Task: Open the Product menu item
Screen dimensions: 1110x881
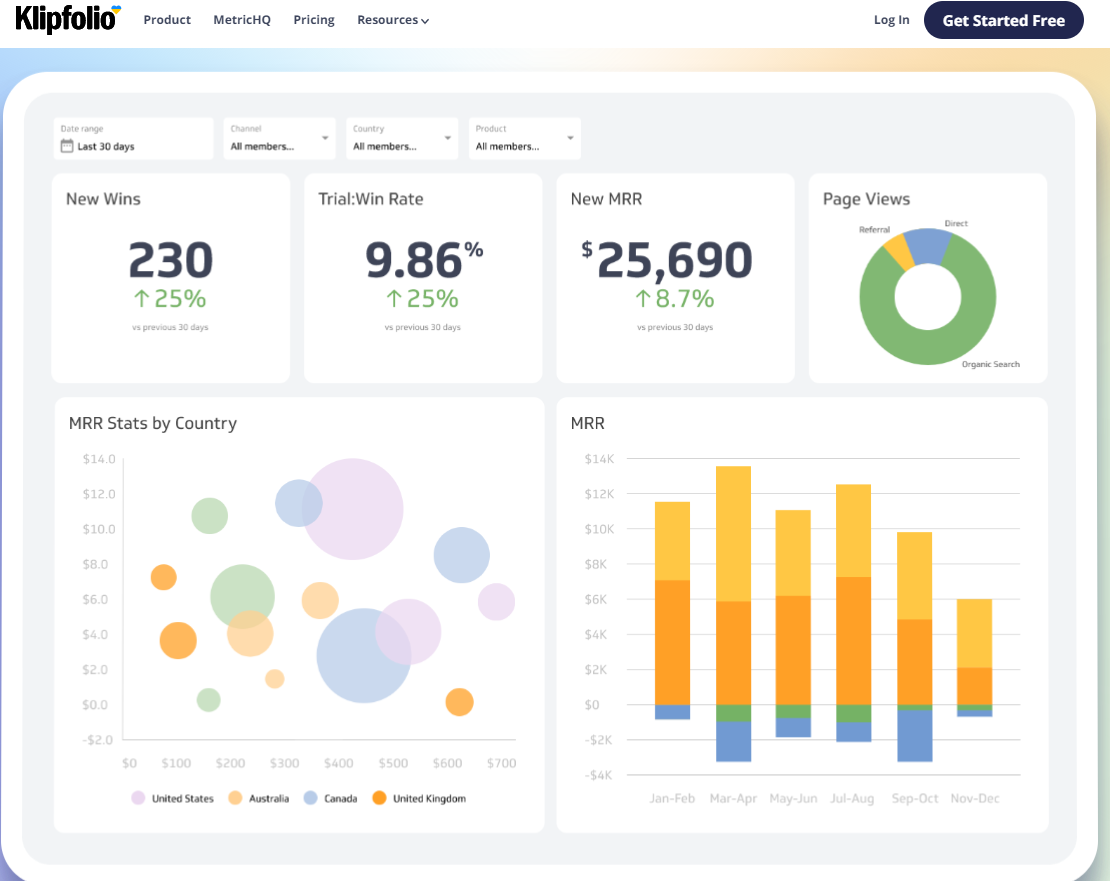Action: 167,20
